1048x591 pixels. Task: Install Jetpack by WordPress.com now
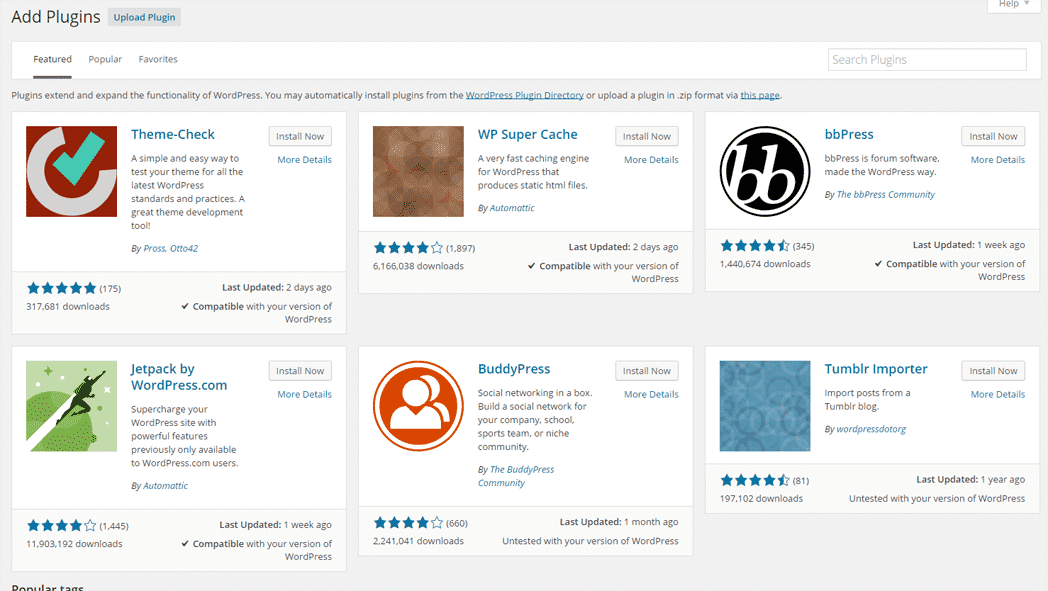(x=300, y=371)
